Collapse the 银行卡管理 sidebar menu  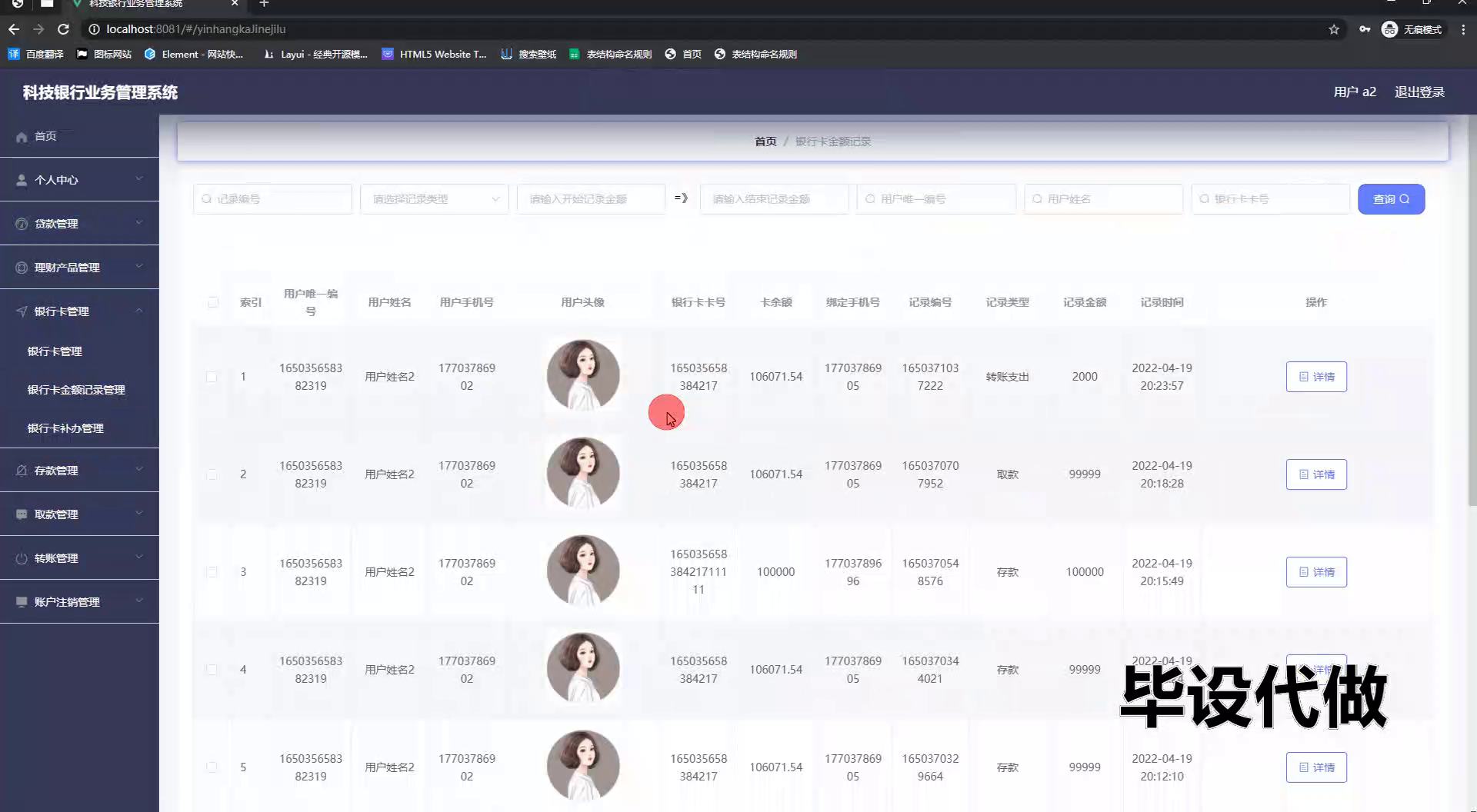pyautogui.click(x=79, y=311)
